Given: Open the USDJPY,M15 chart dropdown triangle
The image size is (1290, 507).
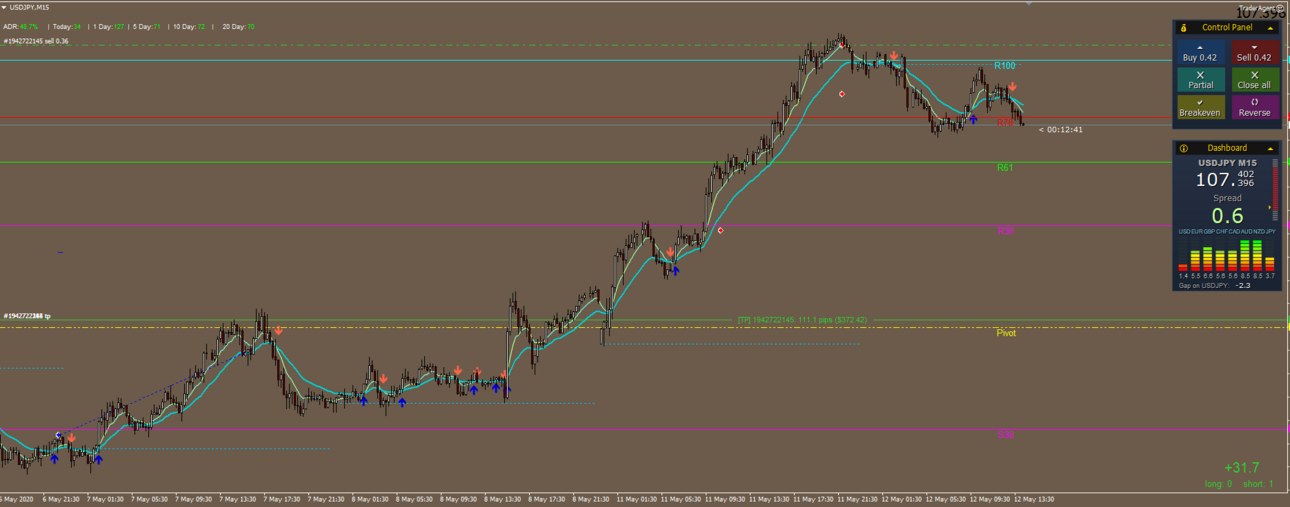Looking at the screenshot, I should point(5,7).
